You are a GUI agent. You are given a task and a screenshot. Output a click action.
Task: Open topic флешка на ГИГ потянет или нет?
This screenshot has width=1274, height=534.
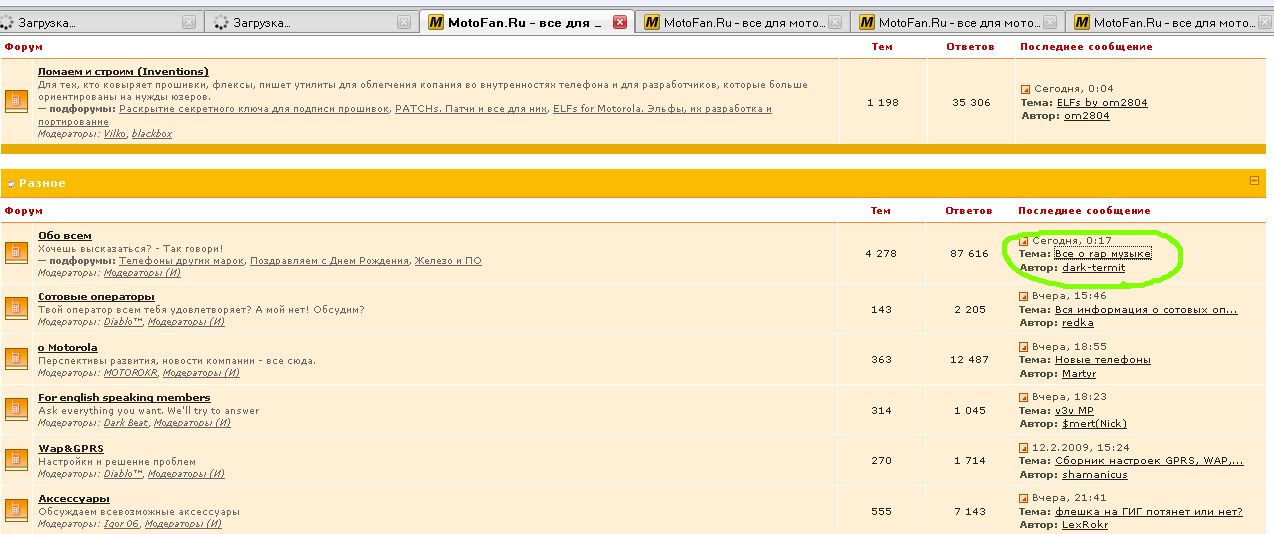pos(1149,512)
